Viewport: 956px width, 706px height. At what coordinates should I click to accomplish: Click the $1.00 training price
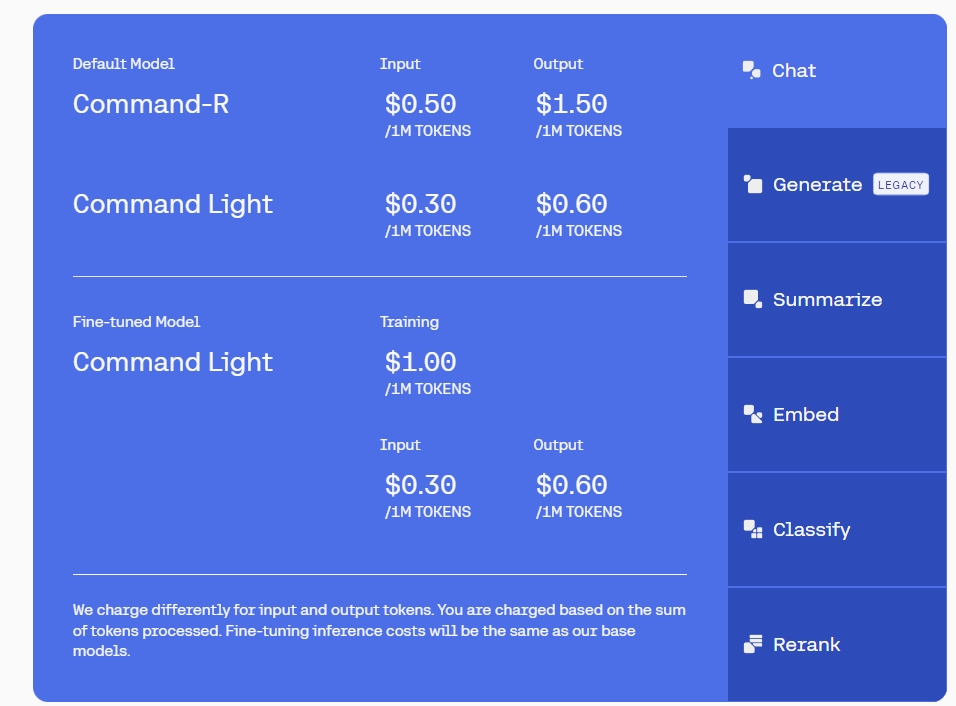[x=420, y=362]
